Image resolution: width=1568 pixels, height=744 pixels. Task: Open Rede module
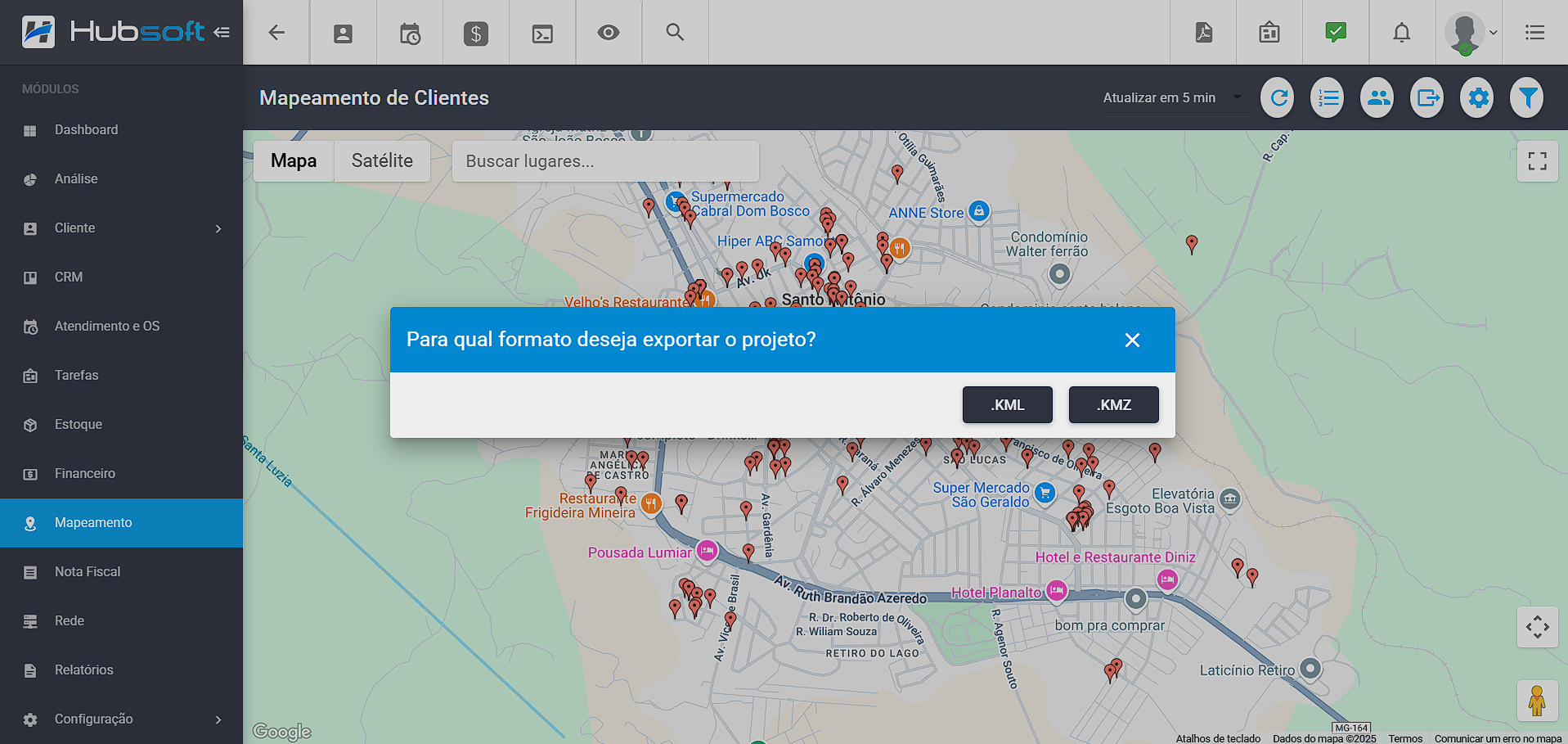121,621
